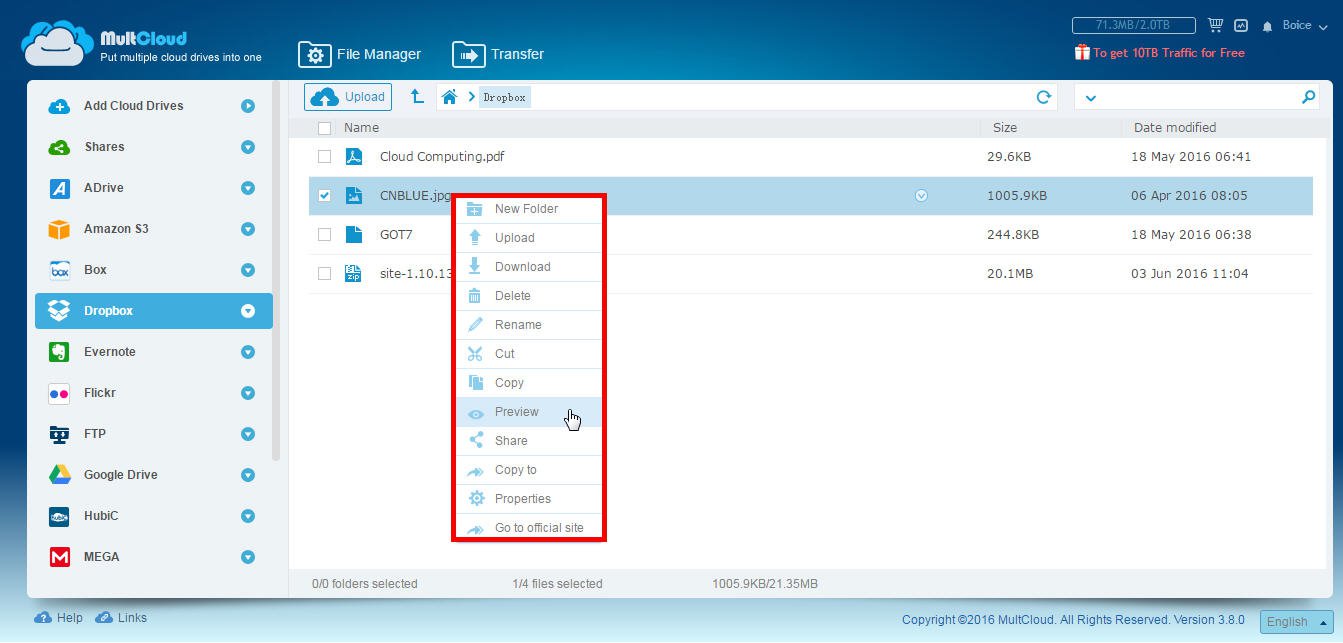Viewport: 1343px width, 643px height.
Task: Open the Help link
Action: pyautogui.click(x=59, y=618)
